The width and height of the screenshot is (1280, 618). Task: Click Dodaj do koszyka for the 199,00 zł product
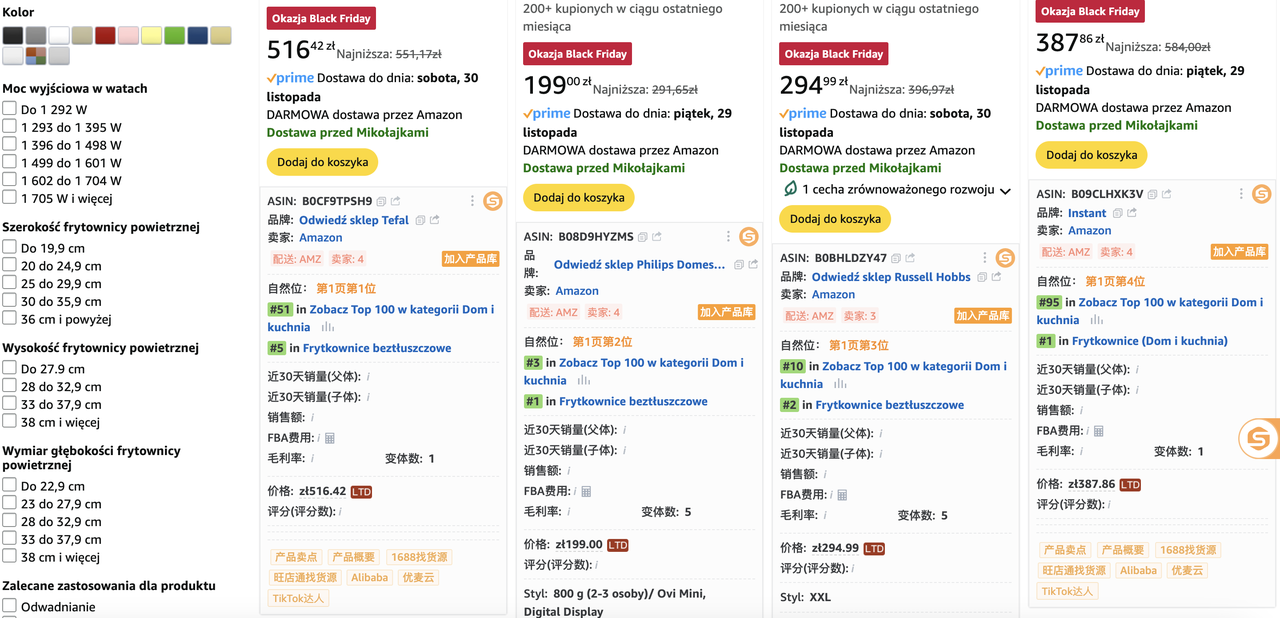(579, 197)
